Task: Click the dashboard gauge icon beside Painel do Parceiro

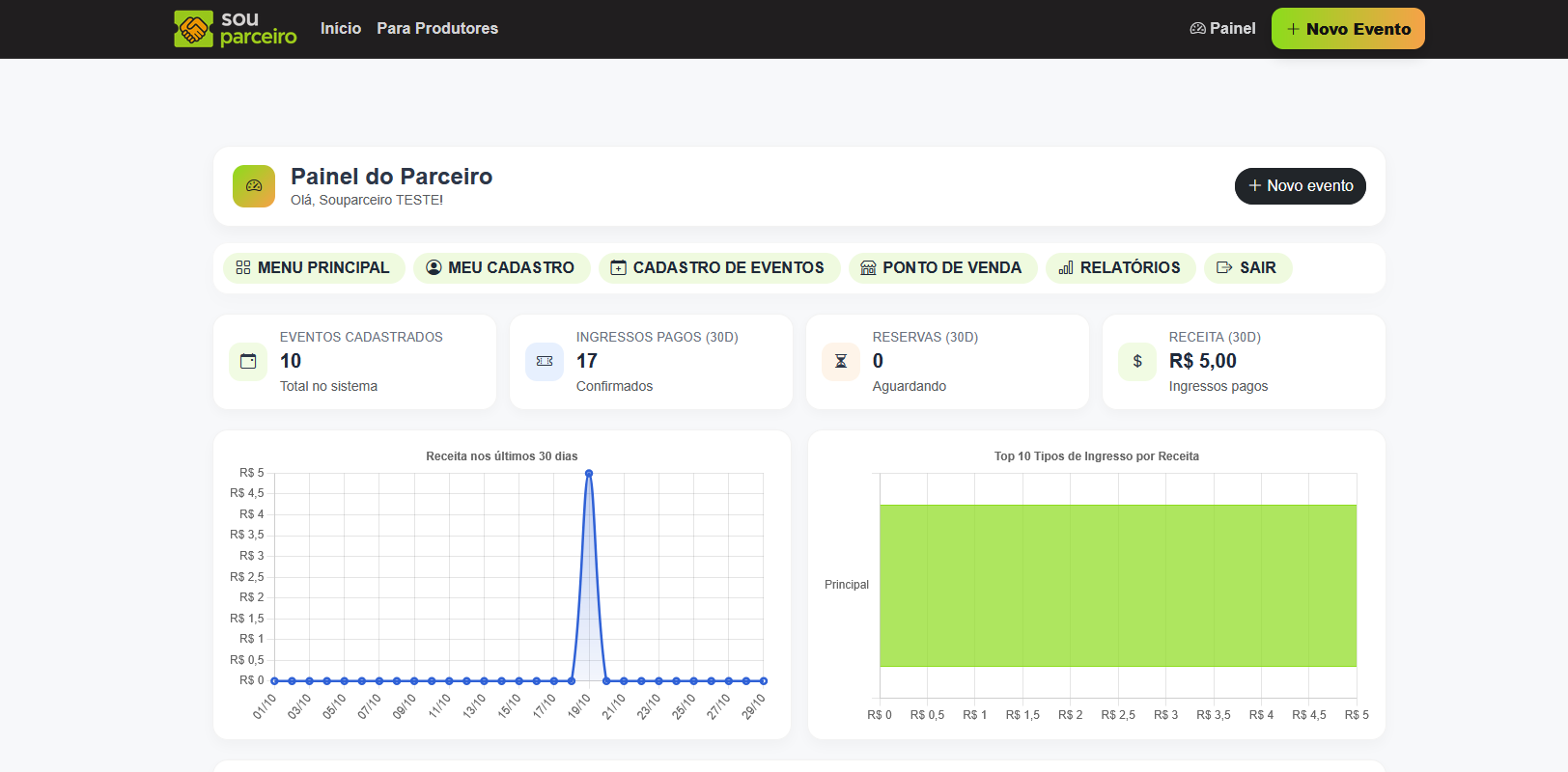Action: coord(254,186)
